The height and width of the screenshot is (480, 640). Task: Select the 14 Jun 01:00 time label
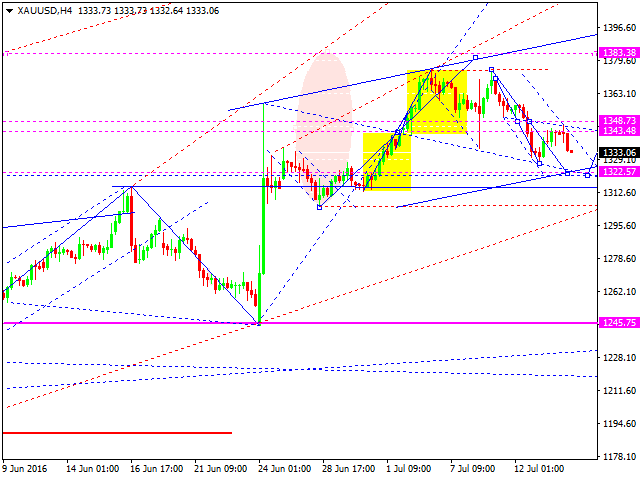click(x=93, y=469)
